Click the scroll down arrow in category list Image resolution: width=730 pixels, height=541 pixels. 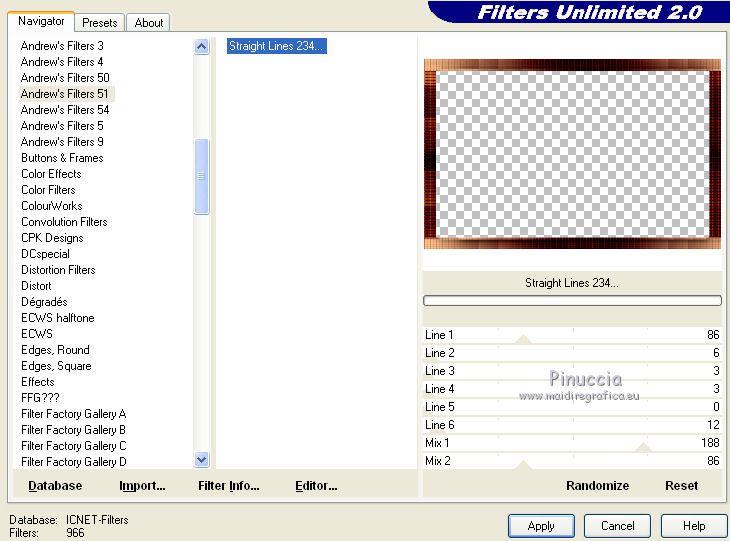pos(201,460)
